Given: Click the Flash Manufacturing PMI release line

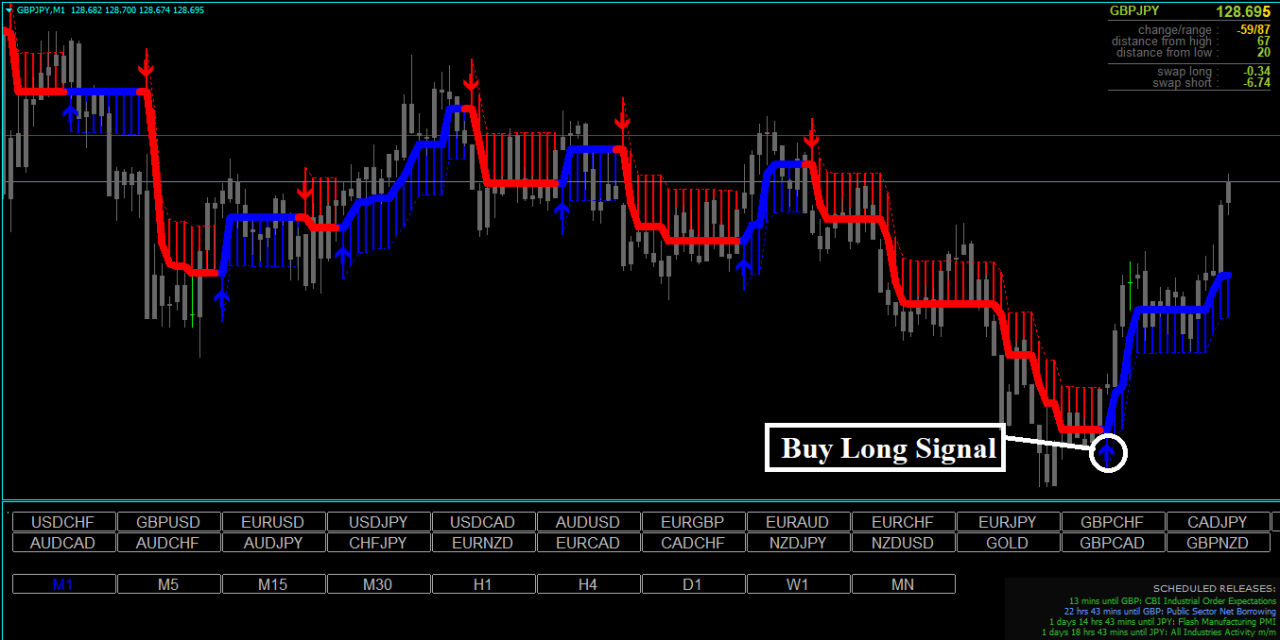Looking at the screenshot, I should click(1162, 621).
